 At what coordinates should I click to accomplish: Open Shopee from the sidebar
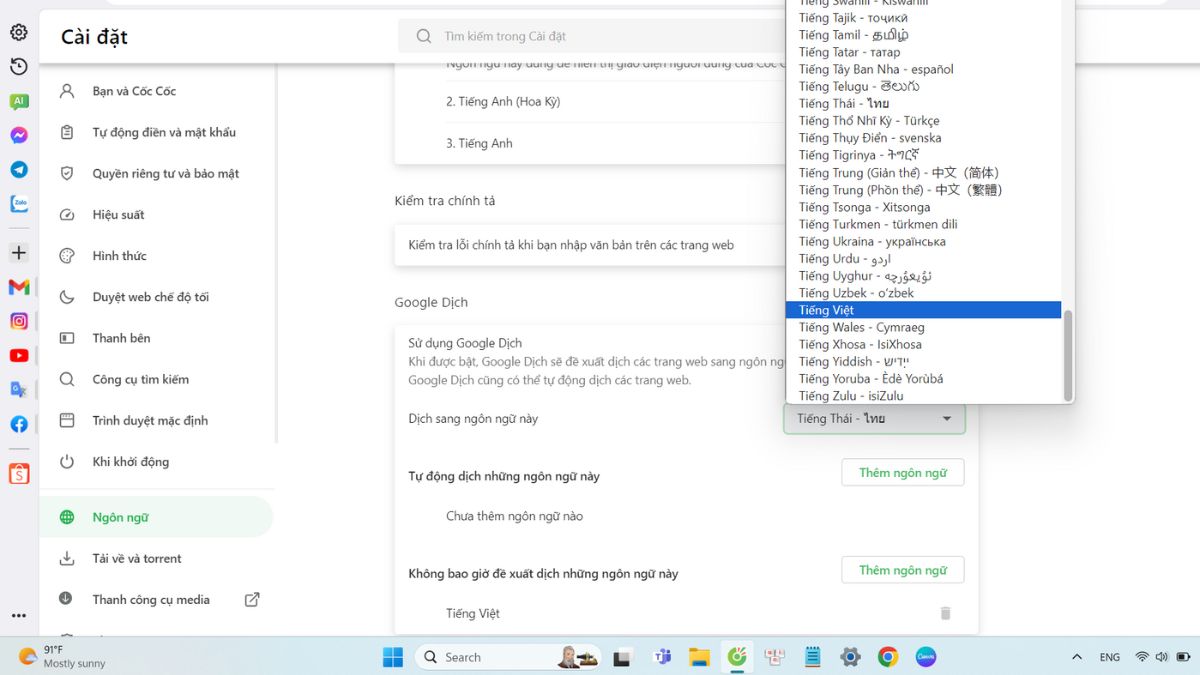click(x=18, y=474)
